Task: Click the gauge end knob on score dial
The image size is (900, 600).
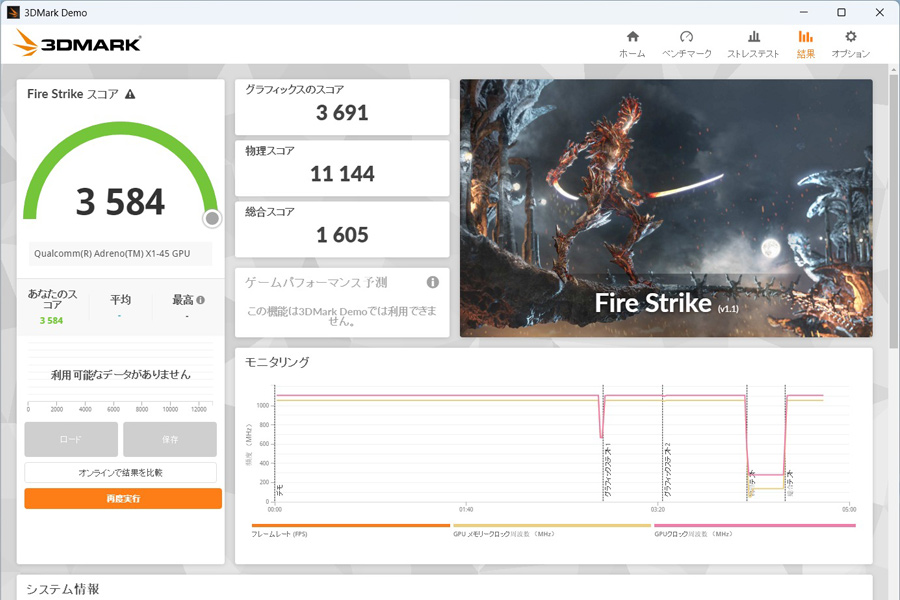Action: pos(212,218)
